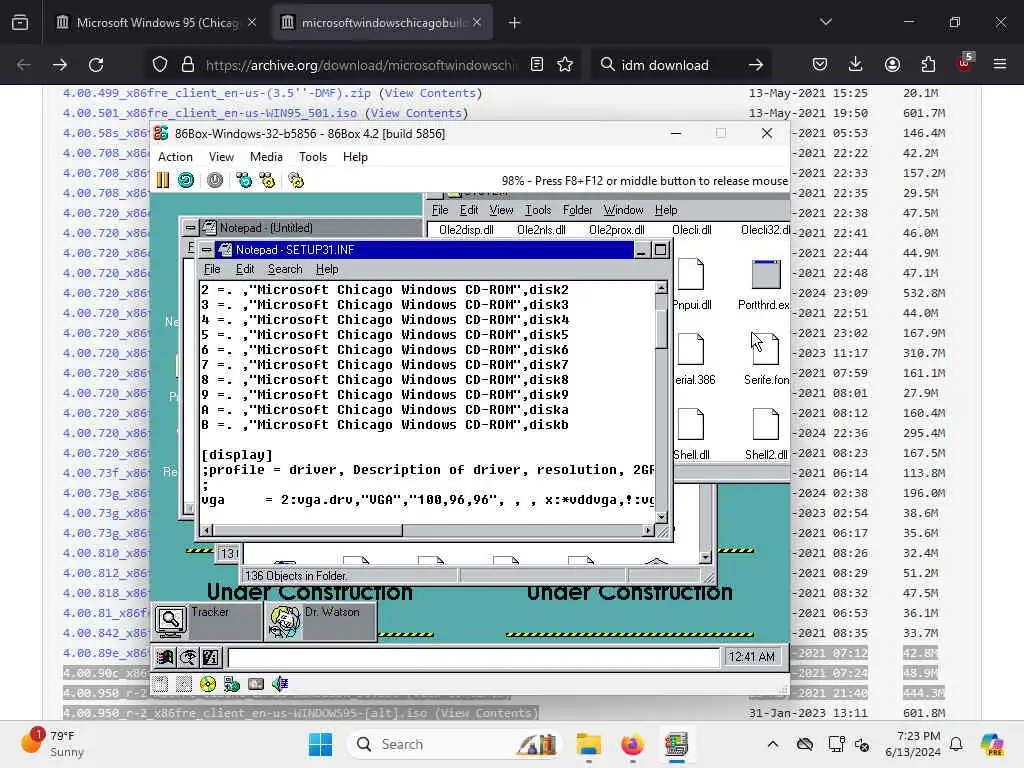Select the Shell.dll file icon
The width and height of the screenshot is (1024, 768).
point(690,424)
